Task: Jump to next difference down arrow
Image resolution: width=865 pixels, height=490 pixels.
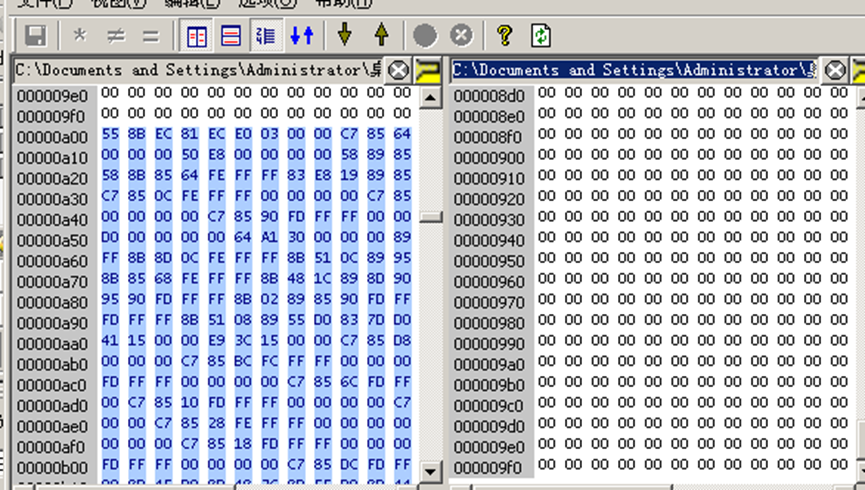Action: tap(345, 35)
